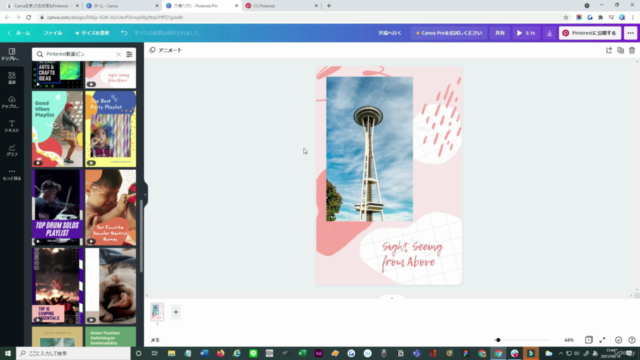Collapse the side panel with arrow handle

145,194
